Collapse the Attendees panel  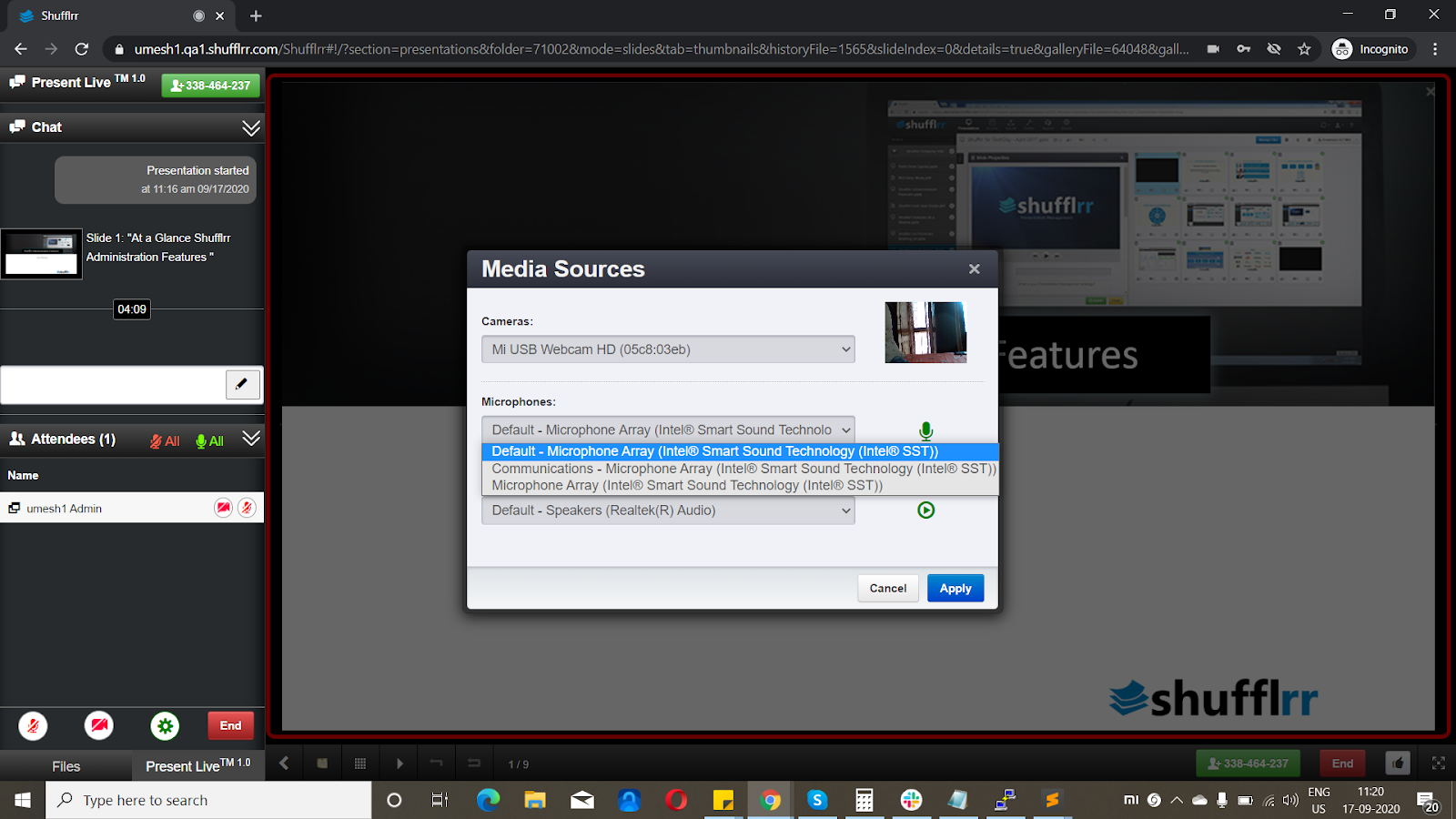[x=251, y=439]
